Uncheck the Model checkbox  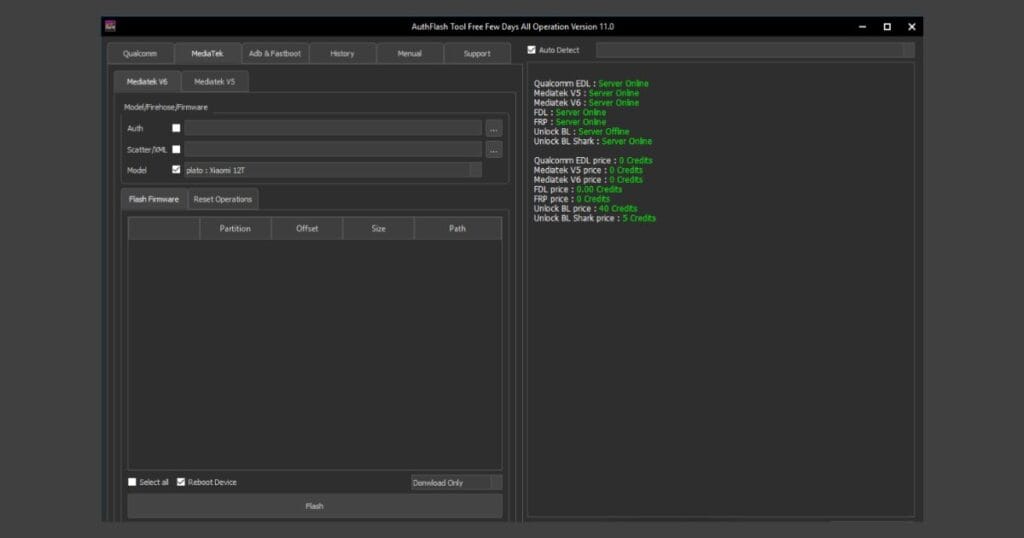[x=176, y=170]
